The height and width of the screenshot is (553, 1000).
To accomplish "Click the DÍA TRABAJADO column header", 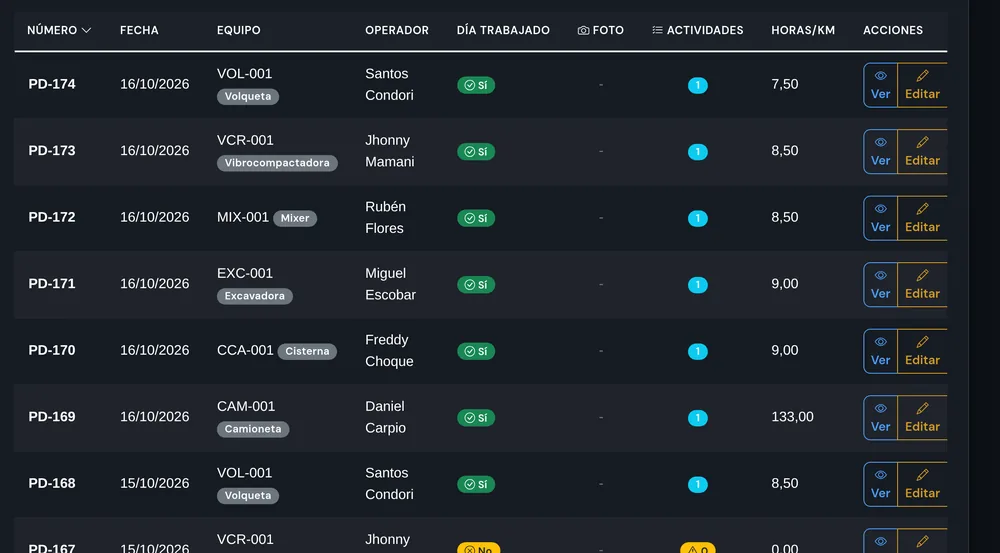I will click(x=503, y=30).
